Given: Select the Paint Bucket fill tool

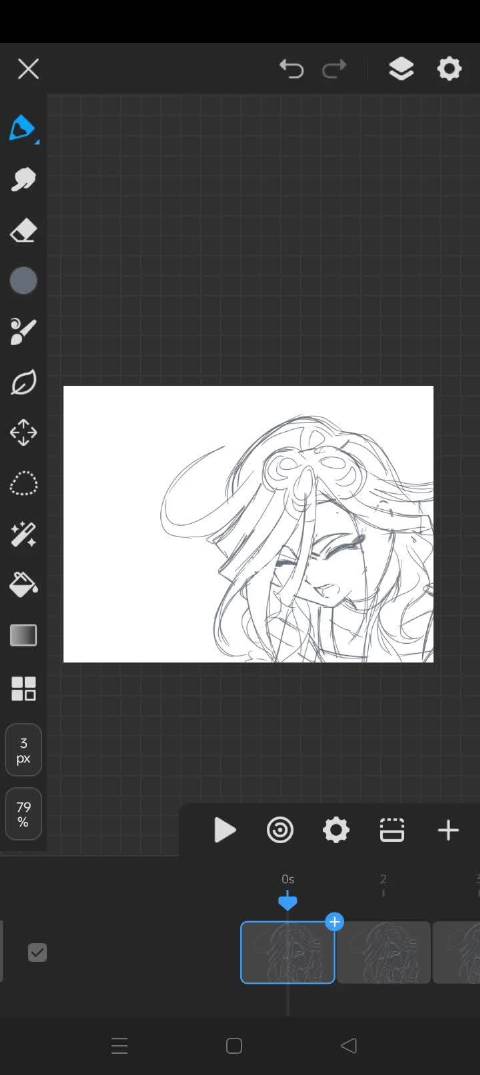Looking at the screenshot, I should click(23, 585).
